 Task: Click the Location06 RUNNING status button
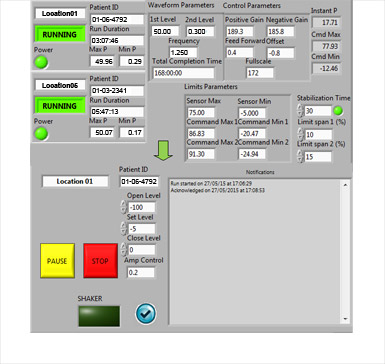60,106
